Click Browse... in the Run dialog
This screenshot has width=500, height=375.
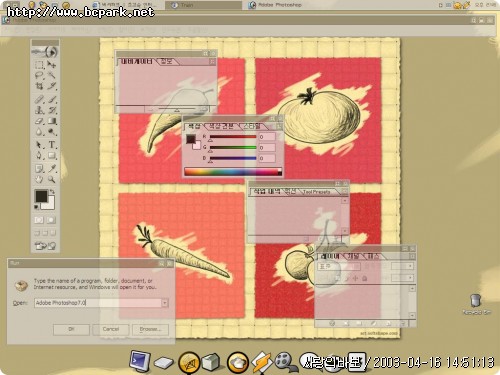coord(150,329)
